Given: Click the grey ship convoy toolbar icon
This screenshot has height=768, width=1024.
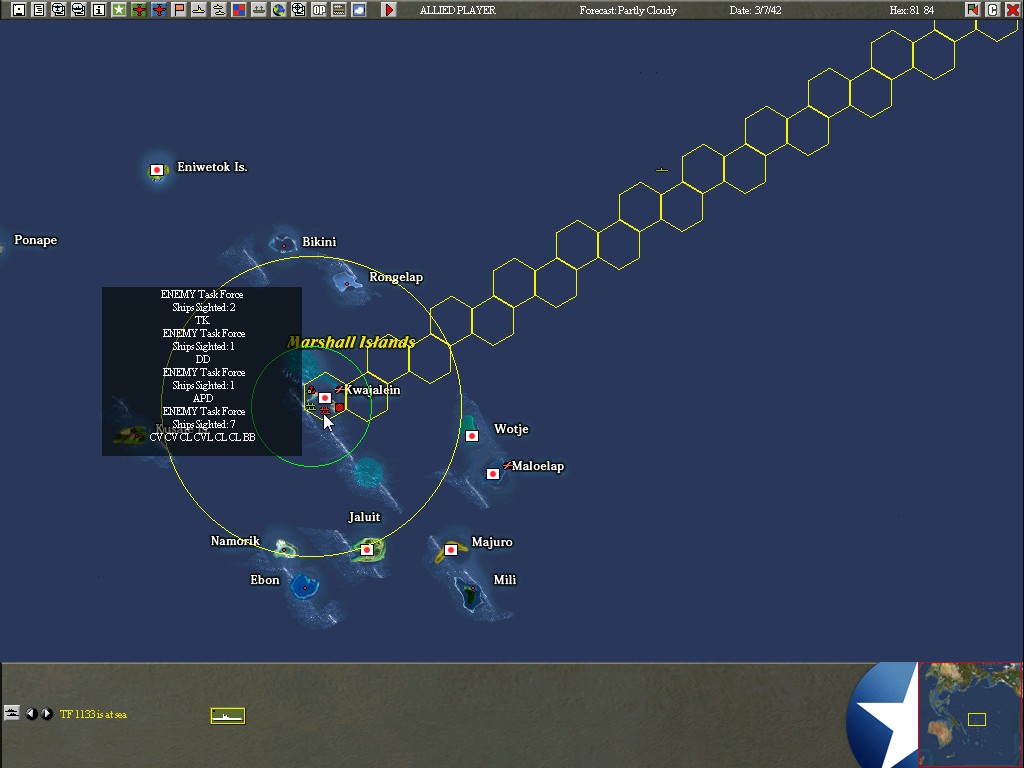Looking at the screenshot, I should [x=259, y=10].
